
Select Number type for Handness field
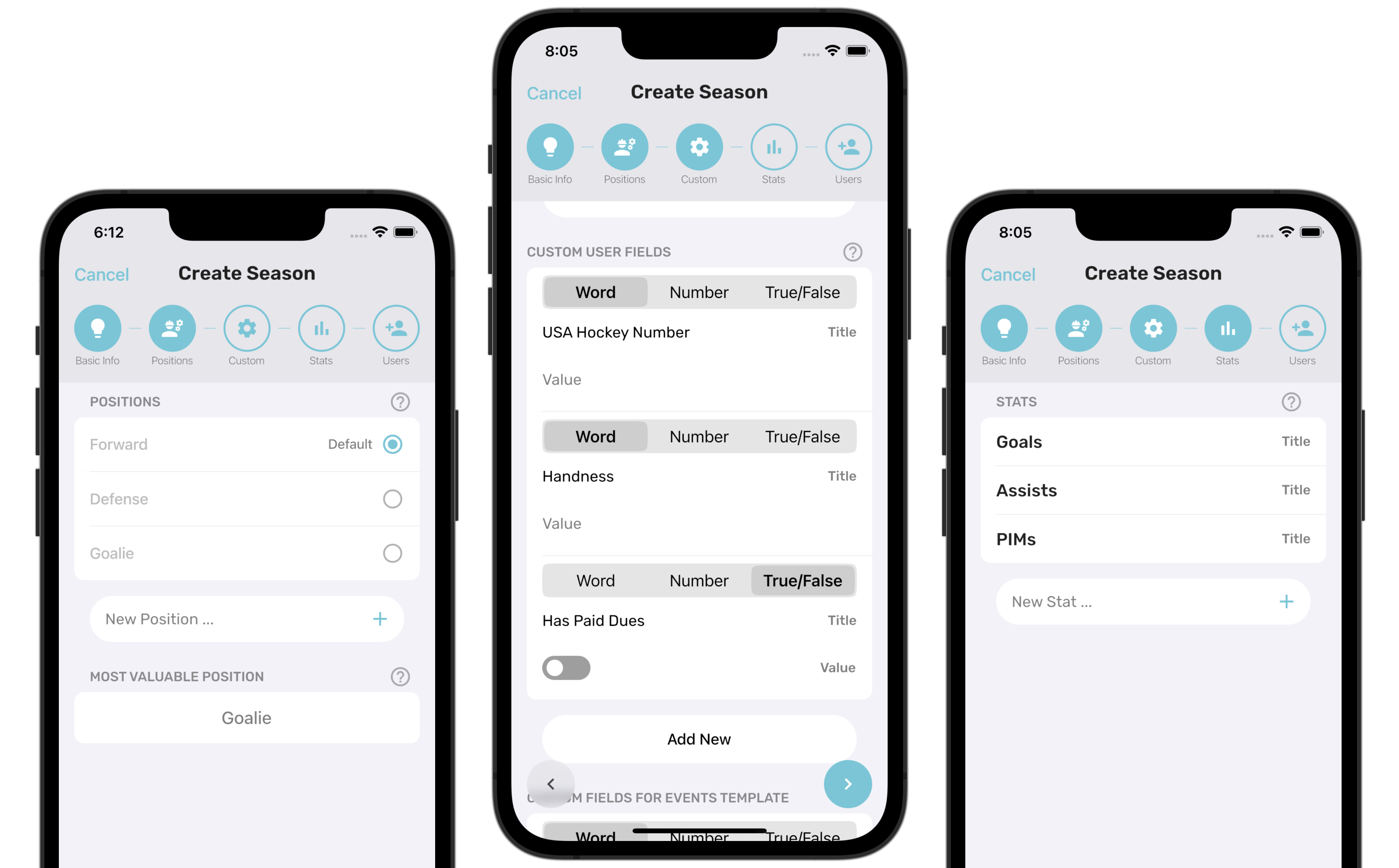pos(696,437)
